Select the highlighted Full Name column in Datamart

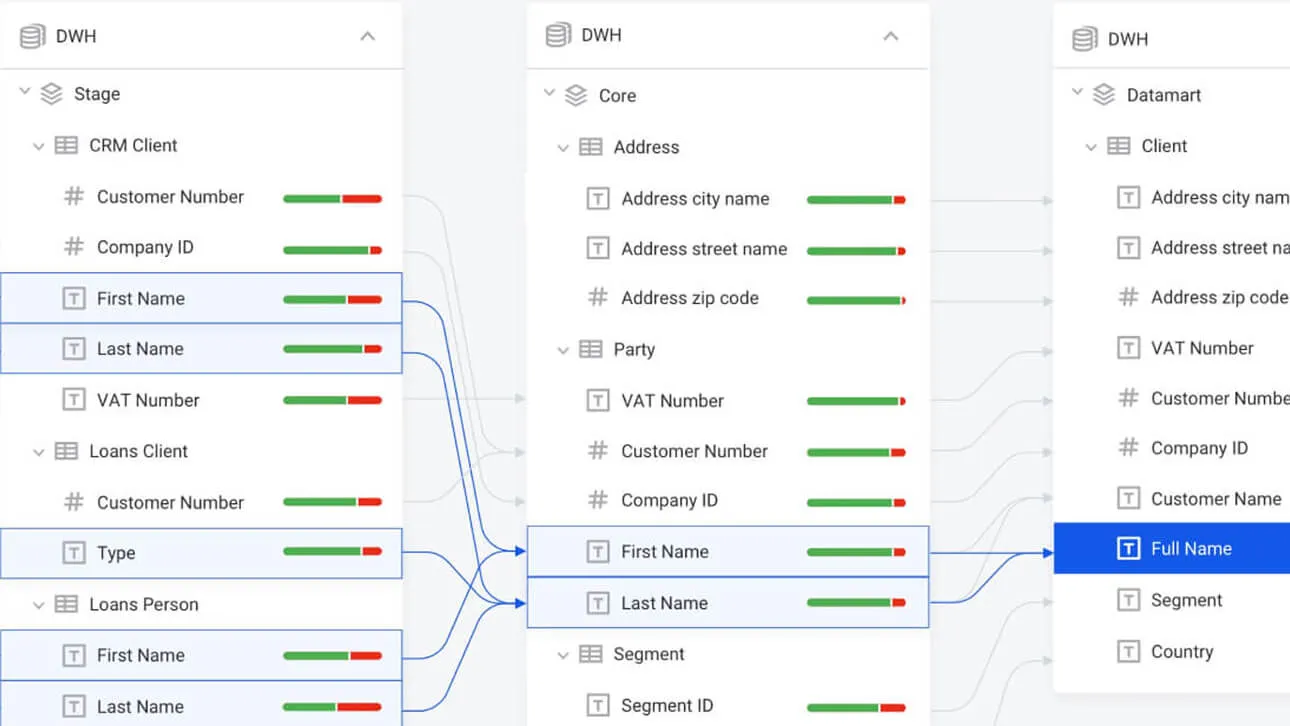click(1190, 548)
